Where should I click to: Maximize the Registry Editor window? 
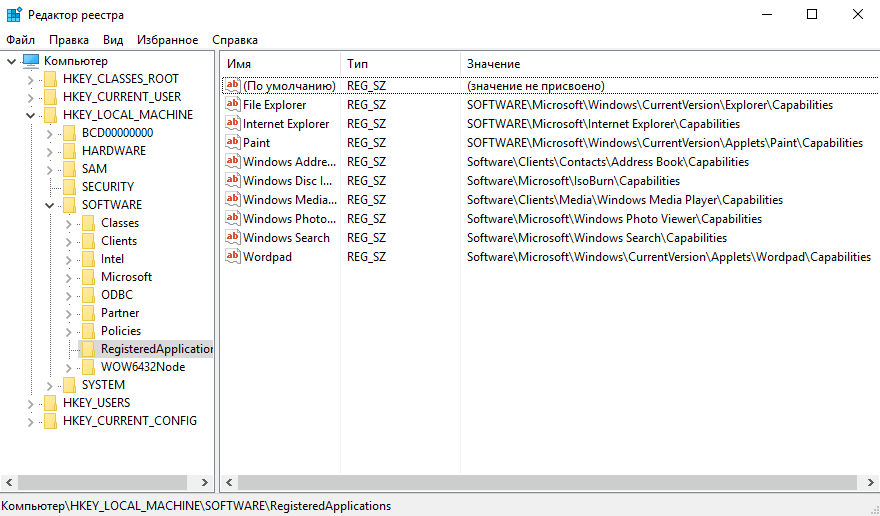coord(812,14)
